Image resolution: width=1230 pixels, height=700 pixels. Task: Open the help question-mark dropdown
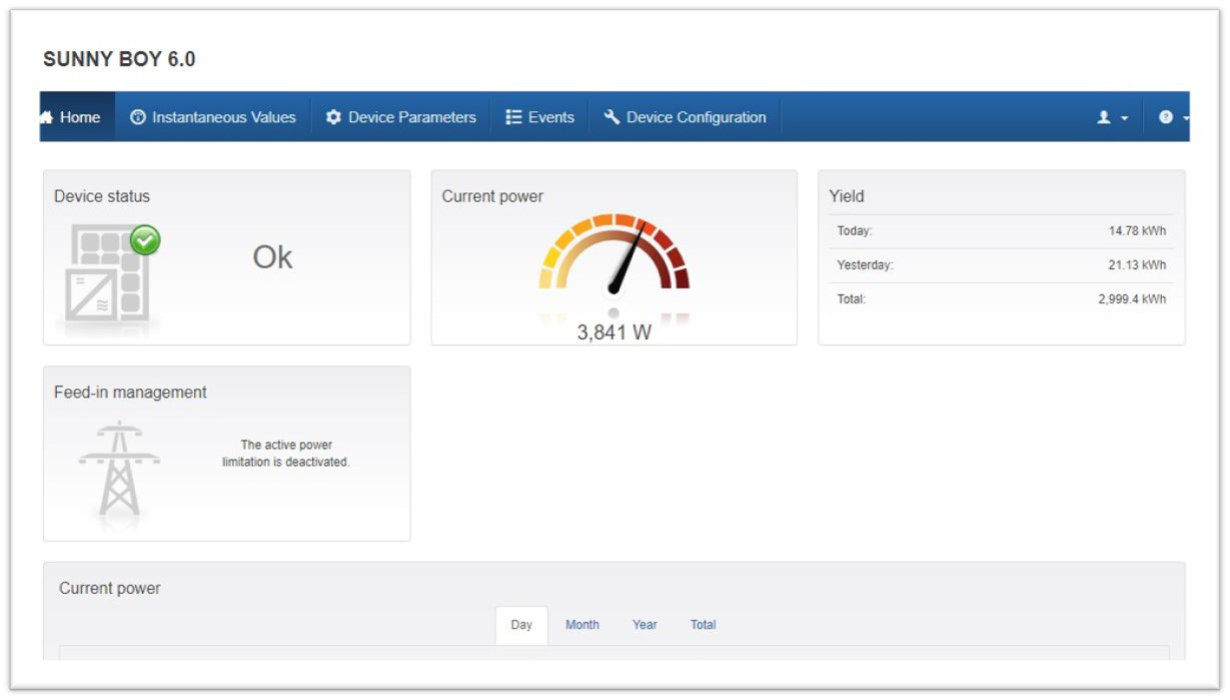1173,117
